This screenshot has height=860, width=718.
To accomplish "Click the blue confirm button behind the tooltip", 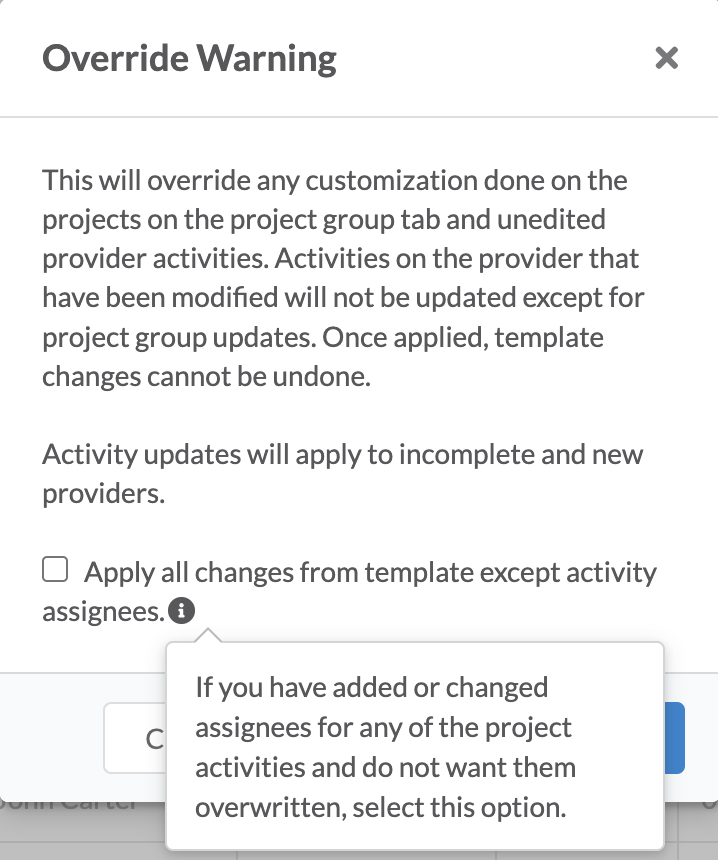I will tap(675, 738).
